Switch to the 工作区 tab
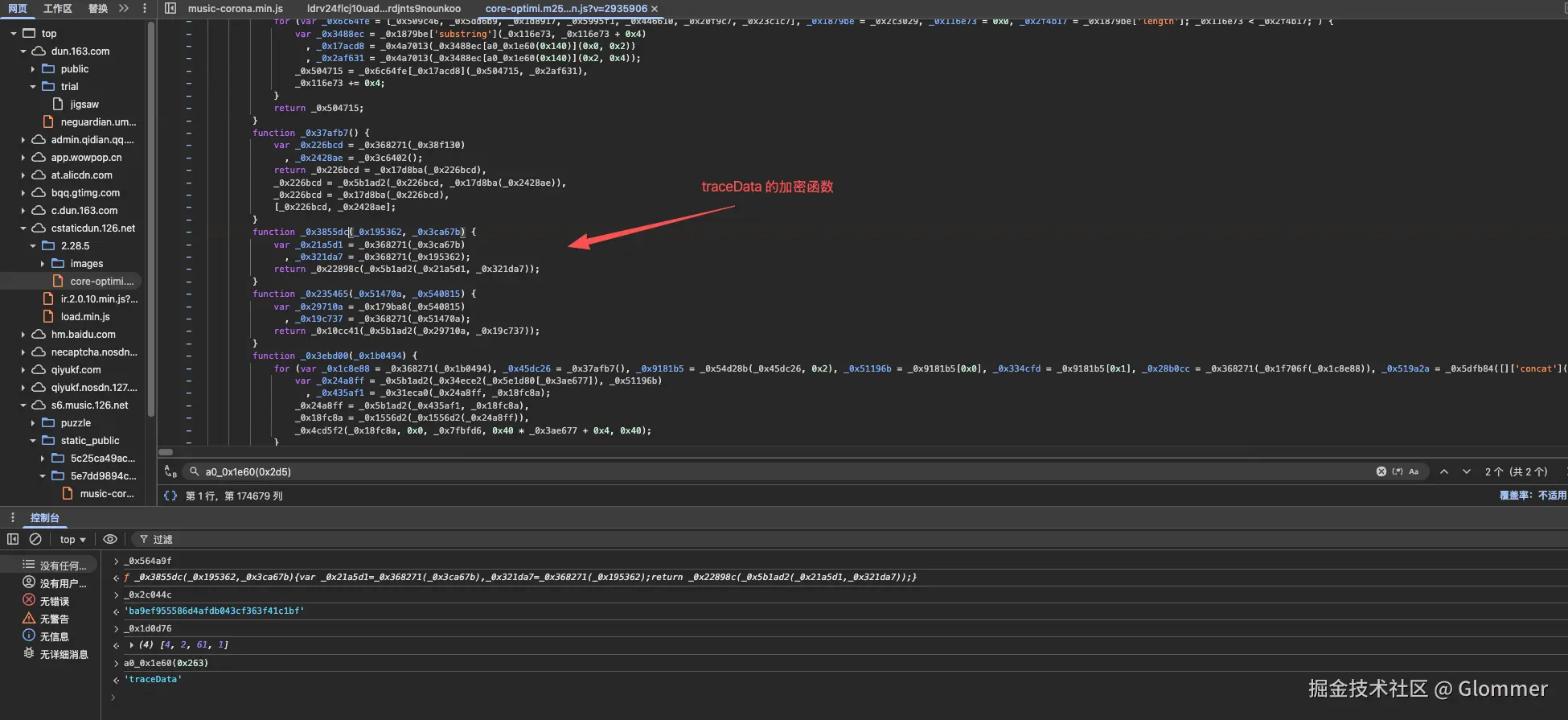The image size is (1568, 720). tap(57, 8)
